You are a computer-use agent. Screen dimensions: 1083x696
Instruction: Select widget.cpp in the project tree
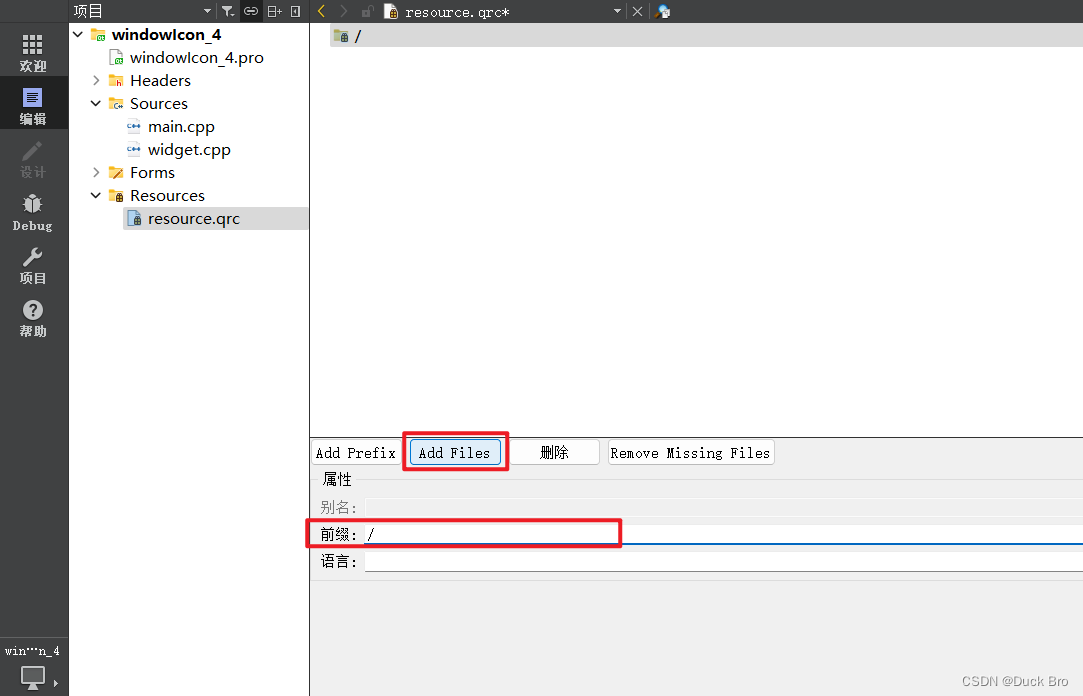(x=189, y=149)
